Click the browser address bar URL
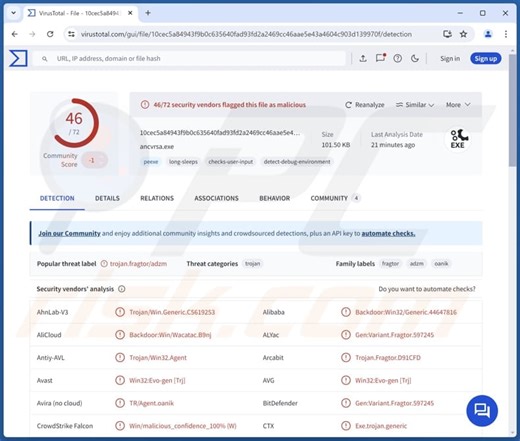This screenshot has width=520, height=441. (x=246, y=34)
